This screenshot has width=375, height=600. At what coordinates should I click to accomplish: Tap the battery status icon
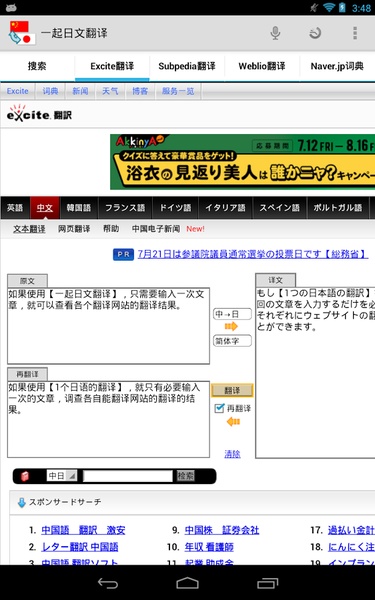[342, 7]
